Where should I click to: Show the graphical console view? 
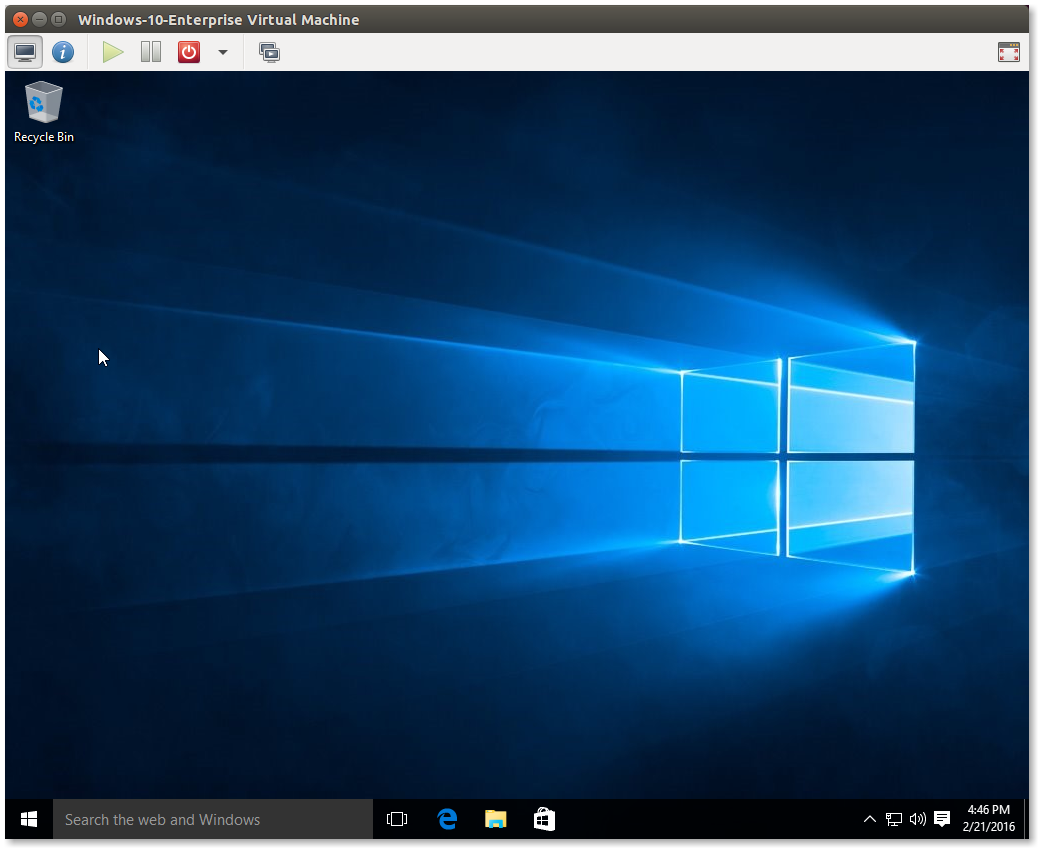(25, 52)
